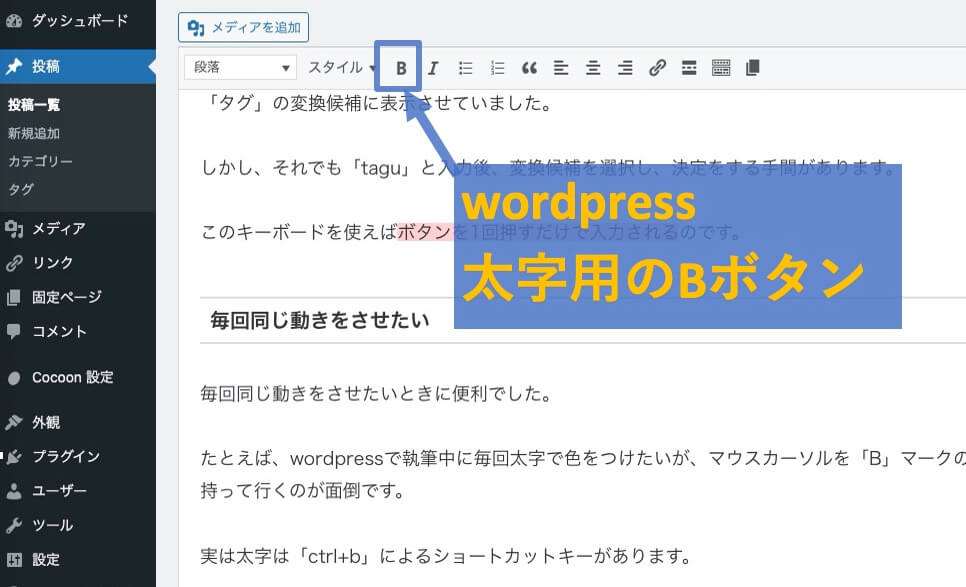Click the メディアを追加 button
The height and width of the screenshot is (587, 966).
click(244, 27)
